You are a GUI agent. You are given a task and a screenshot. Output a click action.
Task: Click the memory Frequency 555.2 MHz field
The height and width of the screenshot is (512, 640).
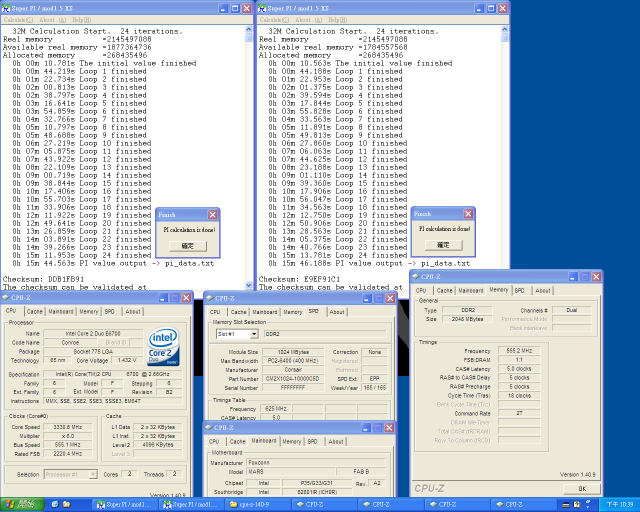click(519, 351)
